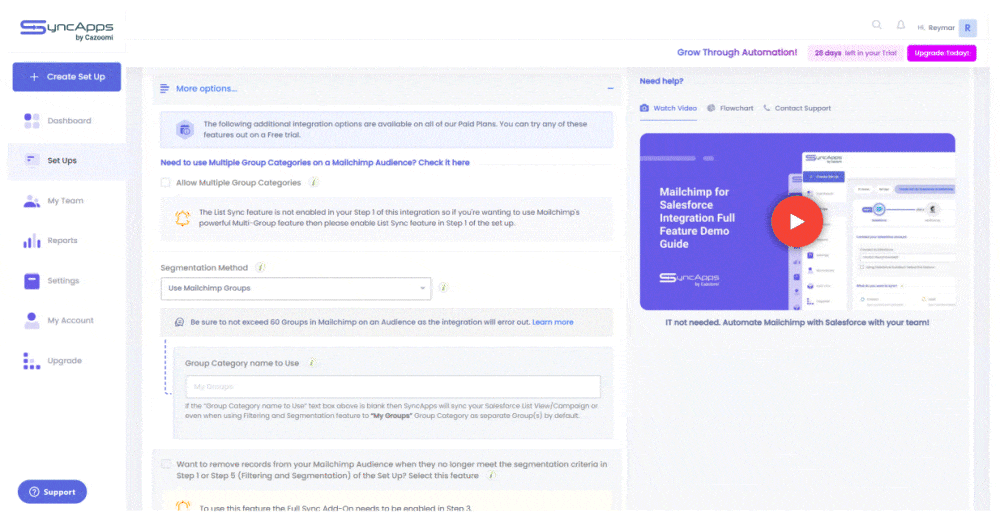Open the Settings sidebar icon

(x=31, y=281)
